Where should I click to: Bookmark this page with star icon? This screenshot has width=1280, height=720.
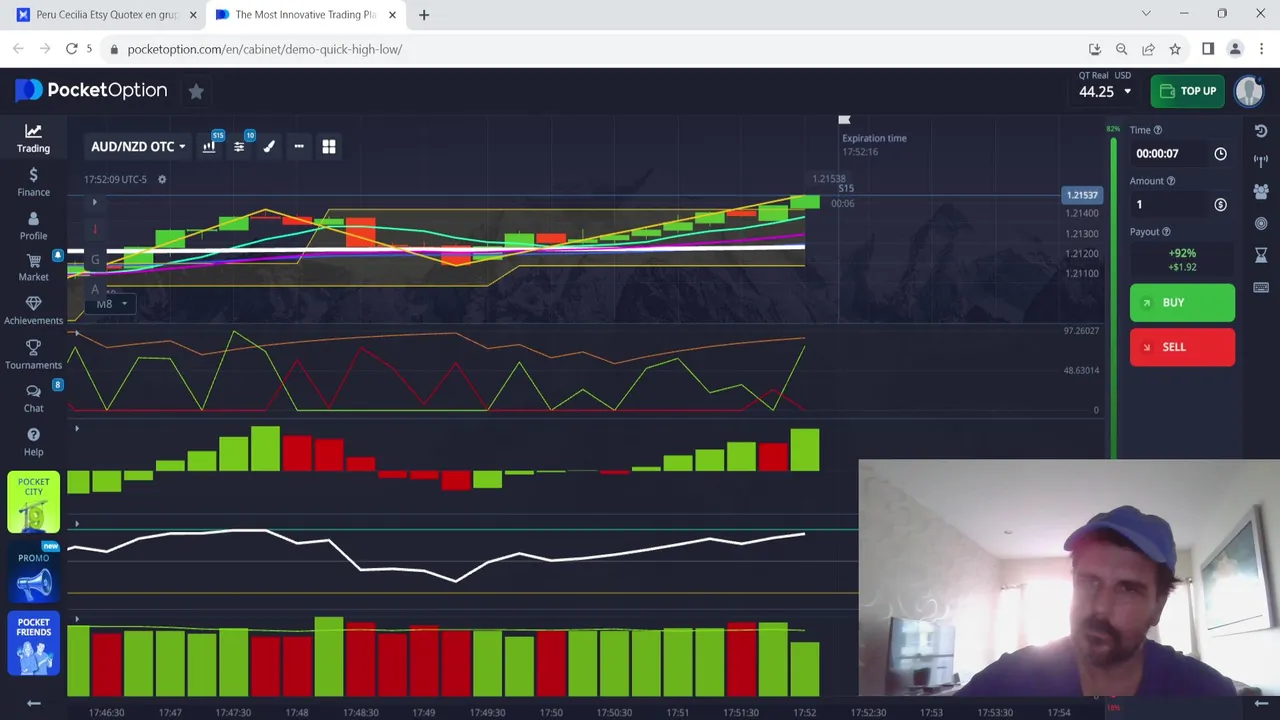coord(1175,49)
